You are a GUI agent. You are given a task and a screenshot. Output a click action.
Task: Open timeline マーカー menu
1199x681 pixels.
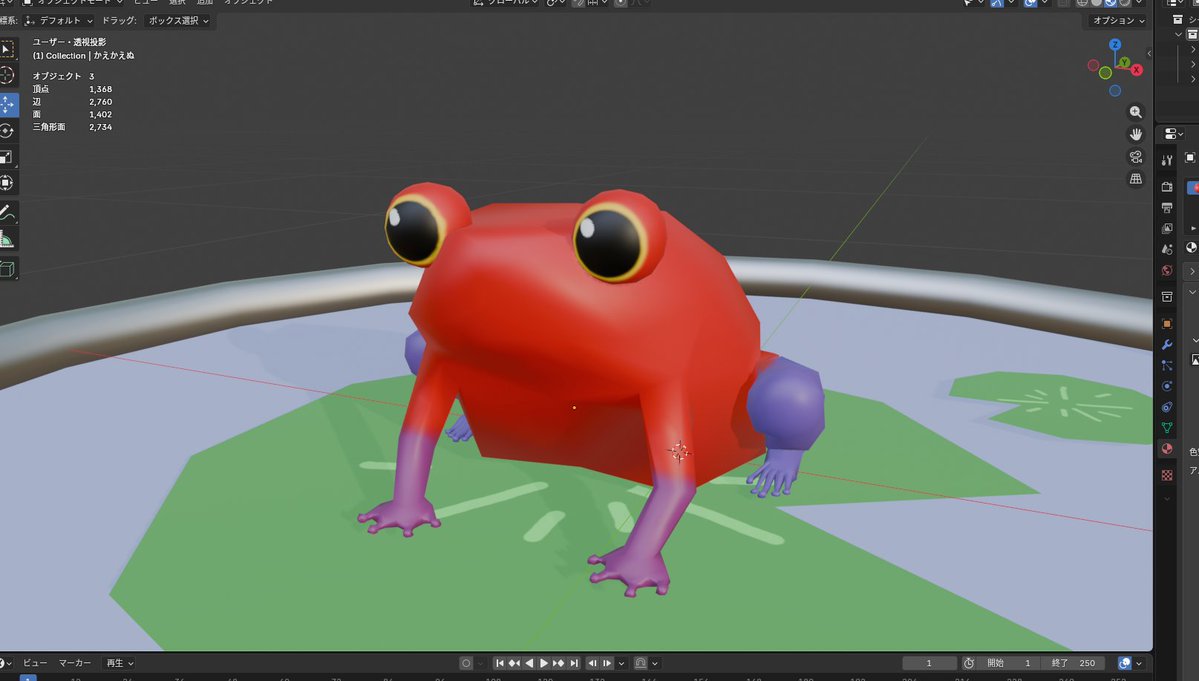coord(75,663)
